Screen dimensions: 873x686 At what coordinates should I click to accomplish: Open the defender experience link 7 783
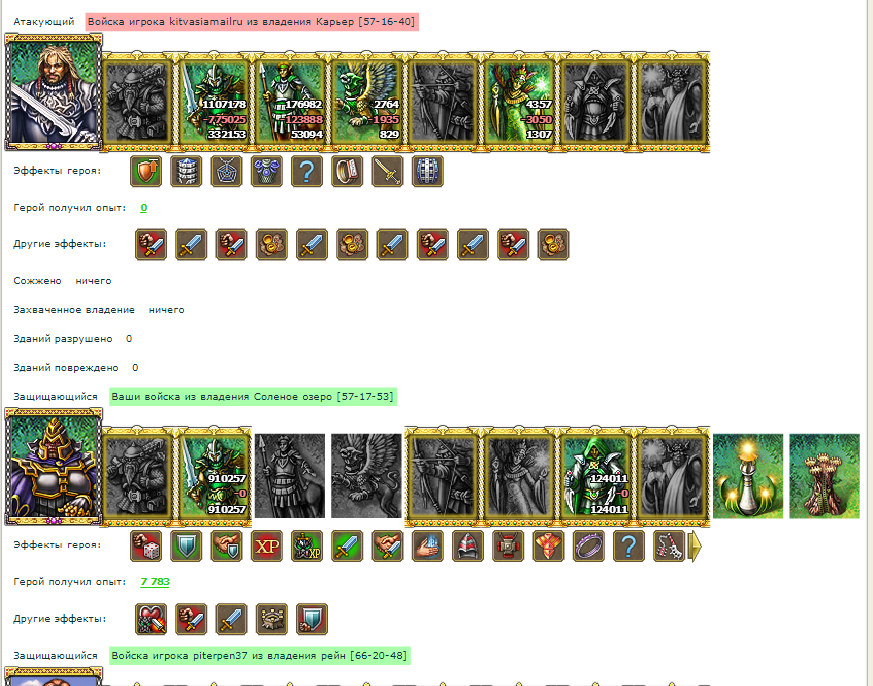pos(155,582)
